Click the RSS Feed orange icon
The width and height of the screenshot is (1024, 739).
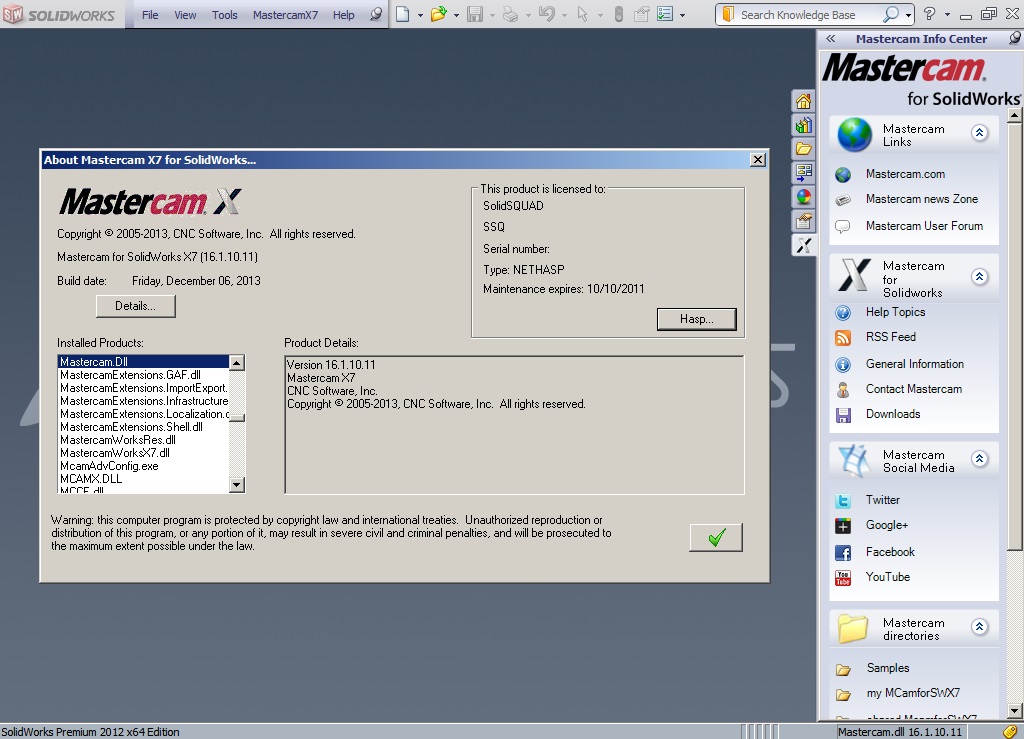click(x=843, y=338)
